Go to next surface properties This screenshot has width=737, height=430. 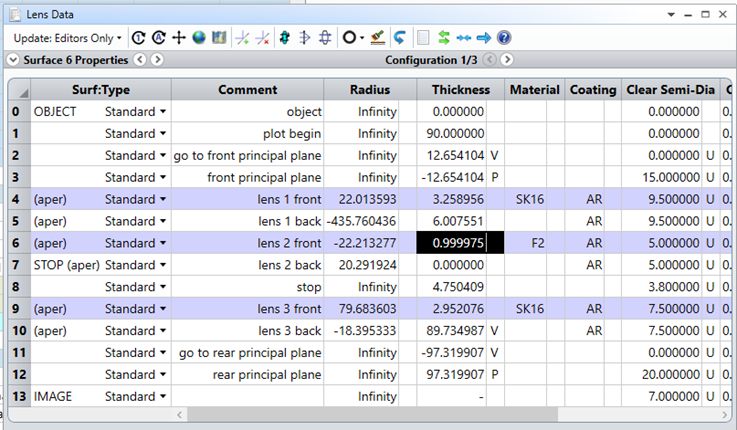pos(157,60)
